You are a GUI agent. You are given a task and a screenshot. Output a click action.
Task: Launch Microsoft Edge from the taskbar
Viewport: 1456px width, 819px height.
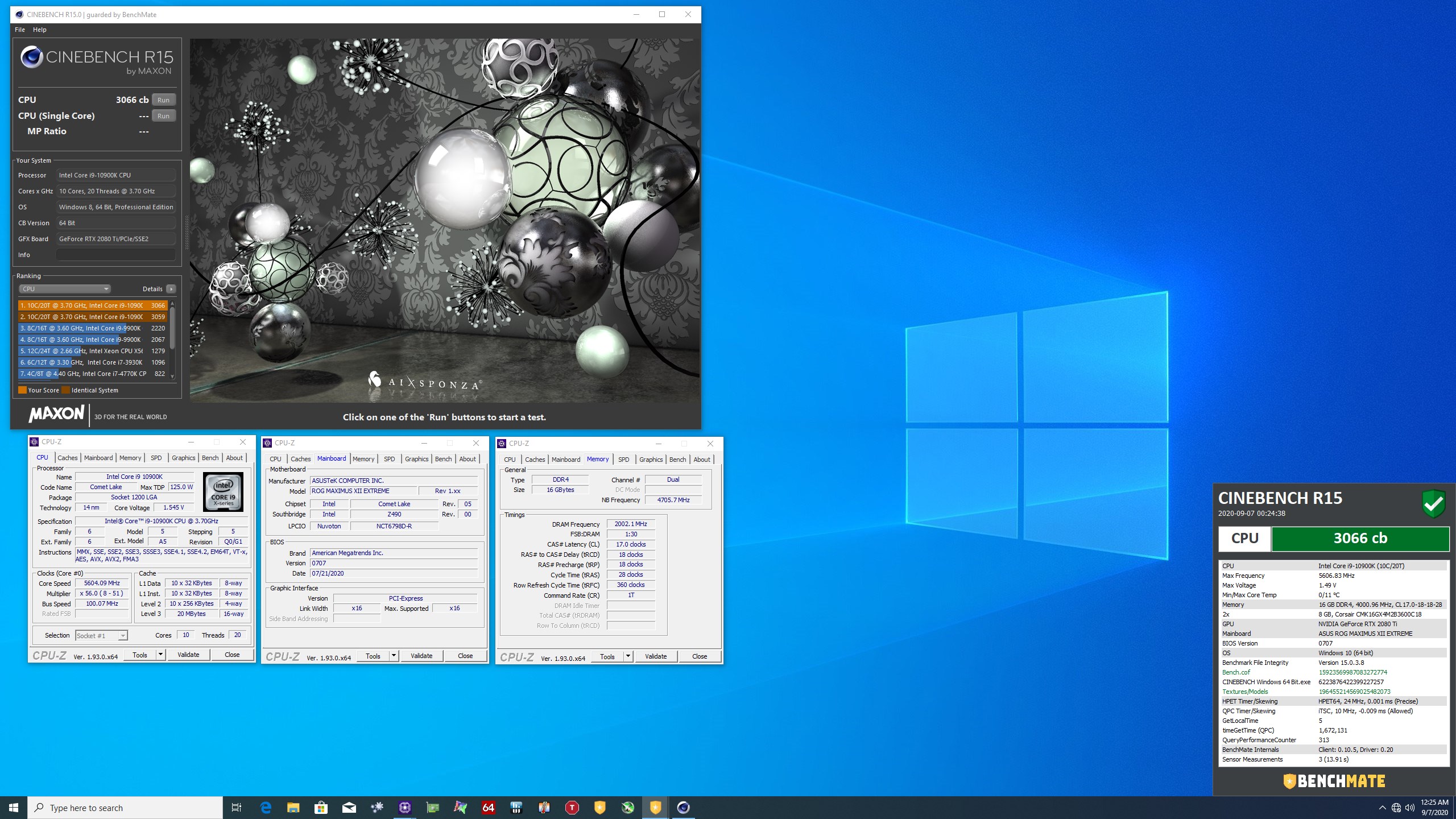[266, 808]
